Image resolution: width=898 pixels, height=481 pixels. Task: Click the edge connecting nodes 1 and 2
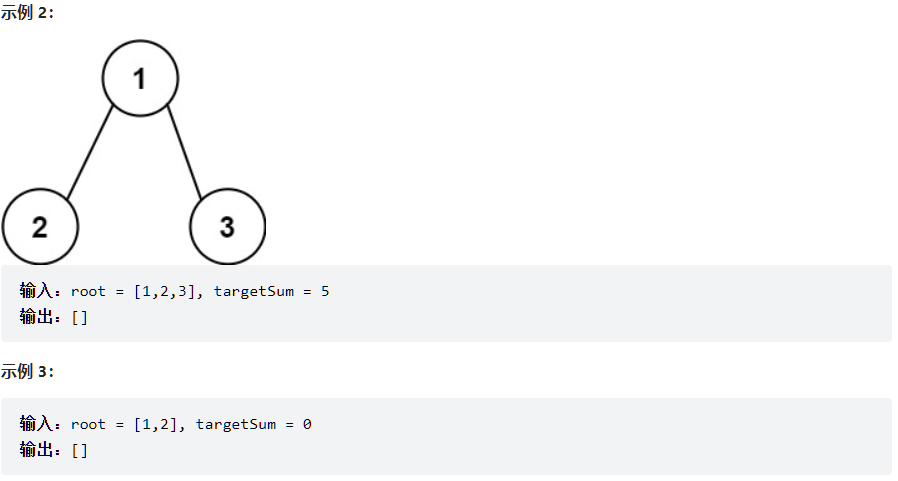(x=88, y=152)
